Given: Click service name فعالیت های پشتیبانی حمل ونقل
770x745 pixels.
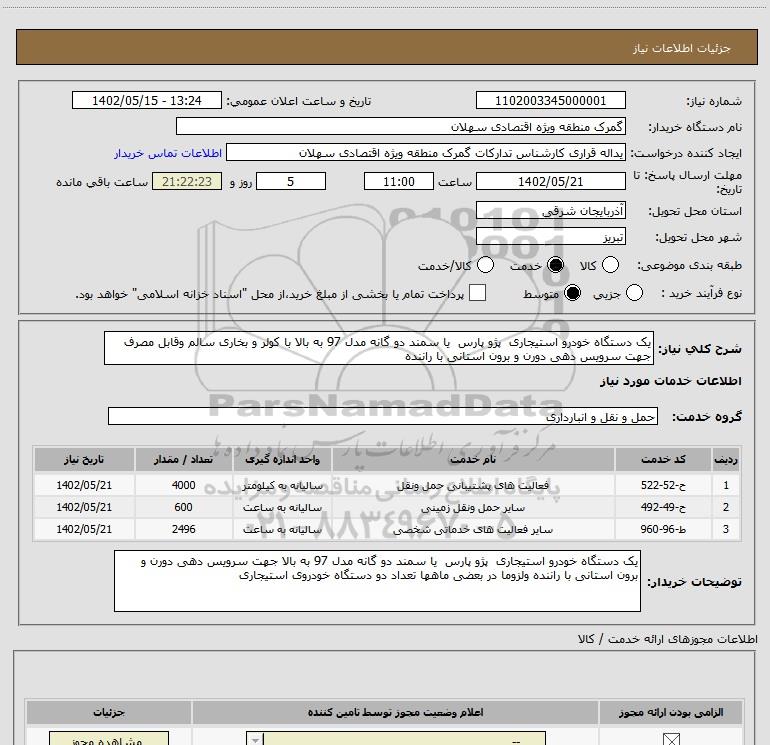Looking at the screenshot, I should 473,486.
